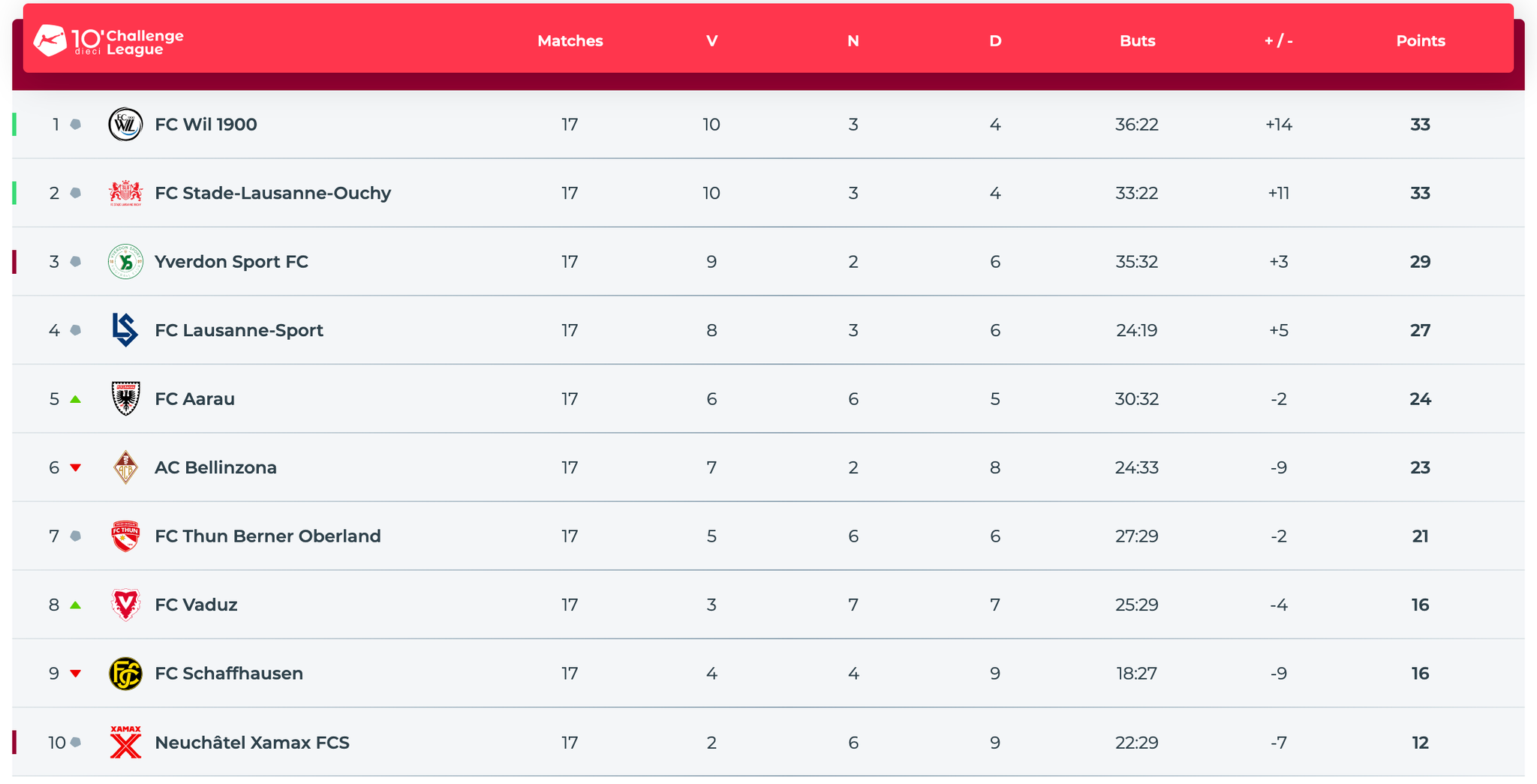This screenshot has width=1537, height=784.
Task: Select the Neuchâtel Xamax red X logo
Action: point(125,742)
